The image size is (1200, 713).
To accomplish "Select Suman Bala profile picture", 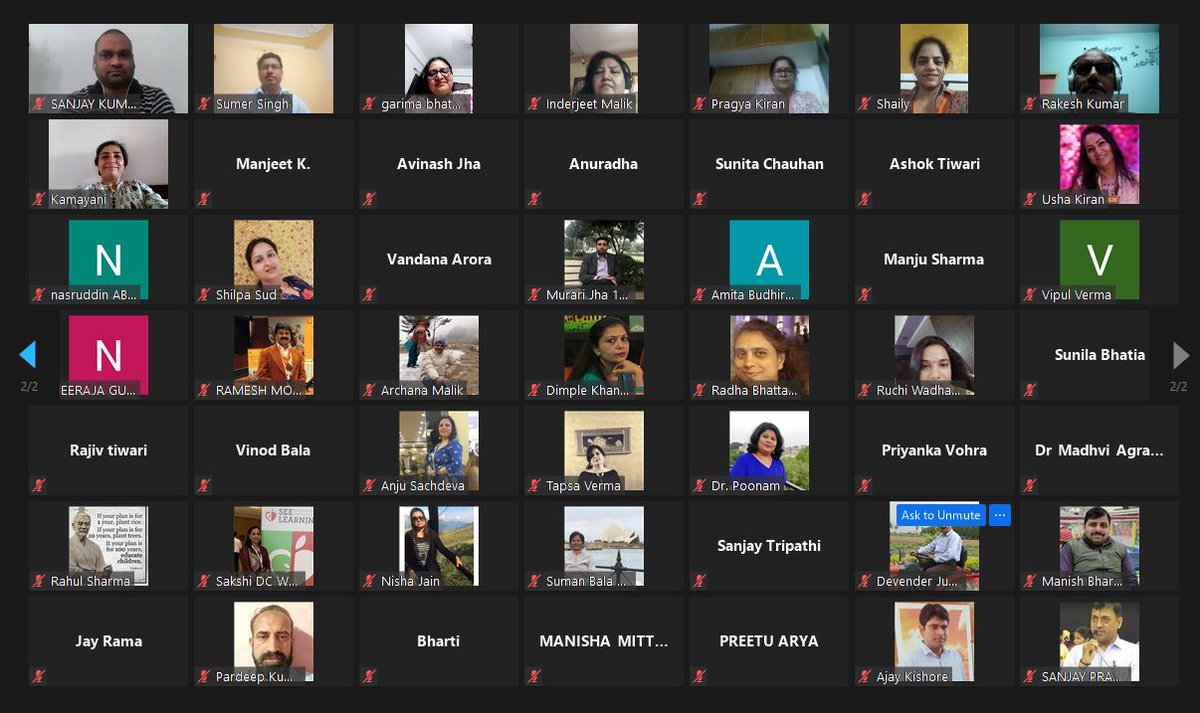I will (x=604, y=546).
